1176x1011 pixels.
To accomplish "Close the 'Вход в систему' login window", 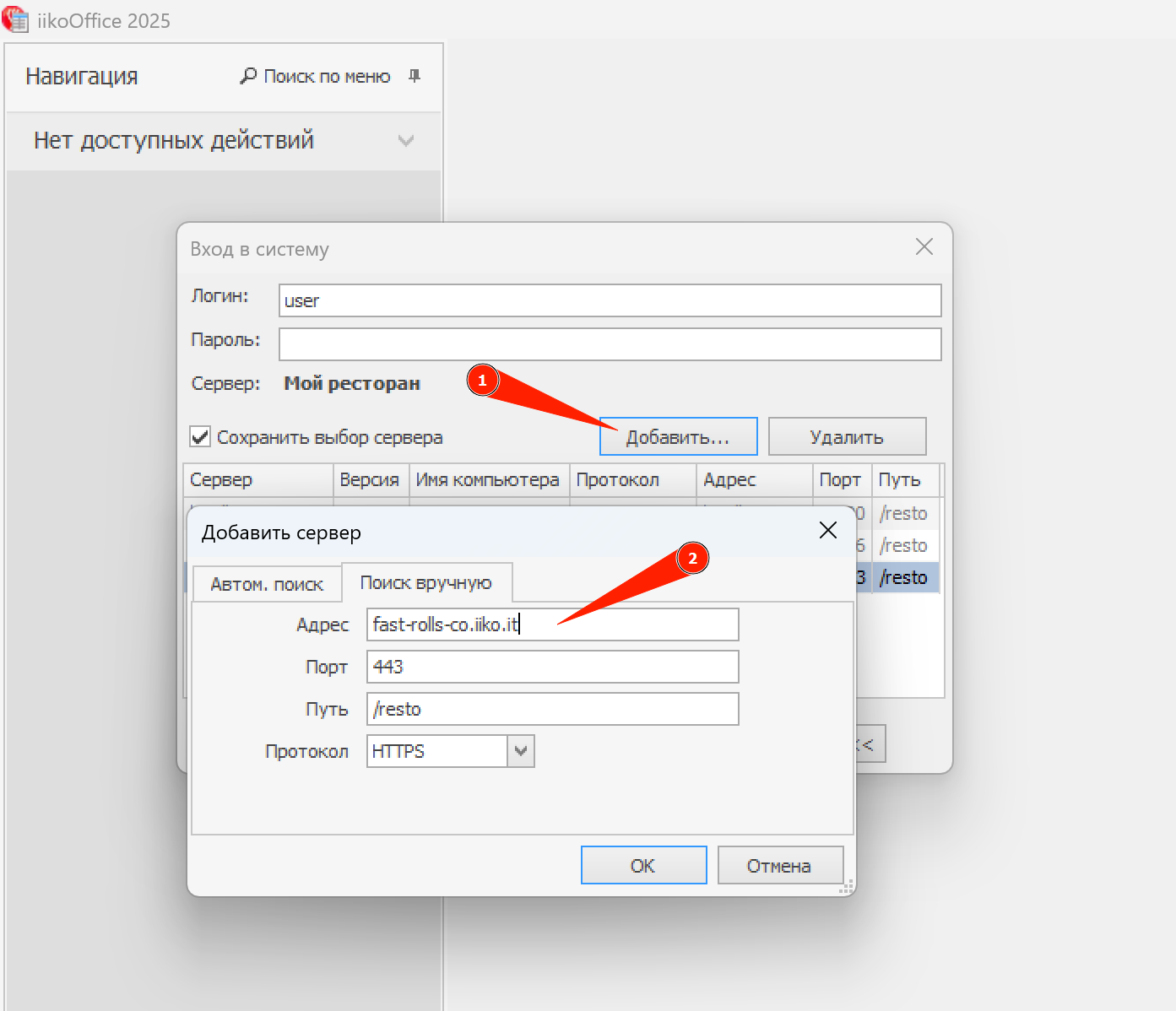I will pos(924,246).
